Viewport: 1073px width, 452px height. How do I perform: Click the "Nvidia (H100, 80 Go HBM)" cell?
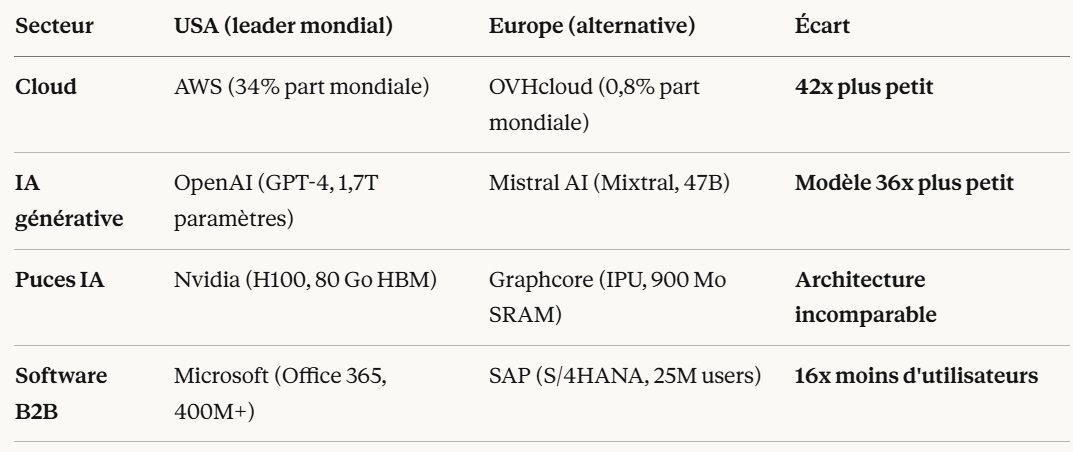[x=305, y=279]
